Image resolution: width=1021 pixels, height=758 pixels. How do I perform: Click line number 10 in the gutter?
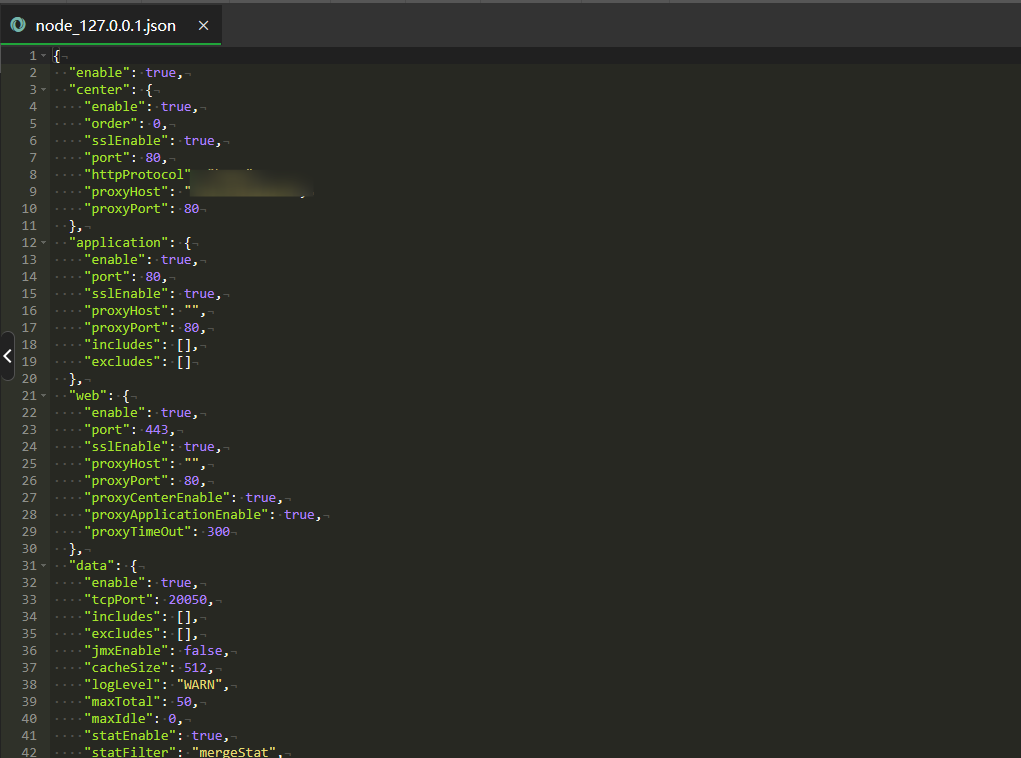coord(28,209)
